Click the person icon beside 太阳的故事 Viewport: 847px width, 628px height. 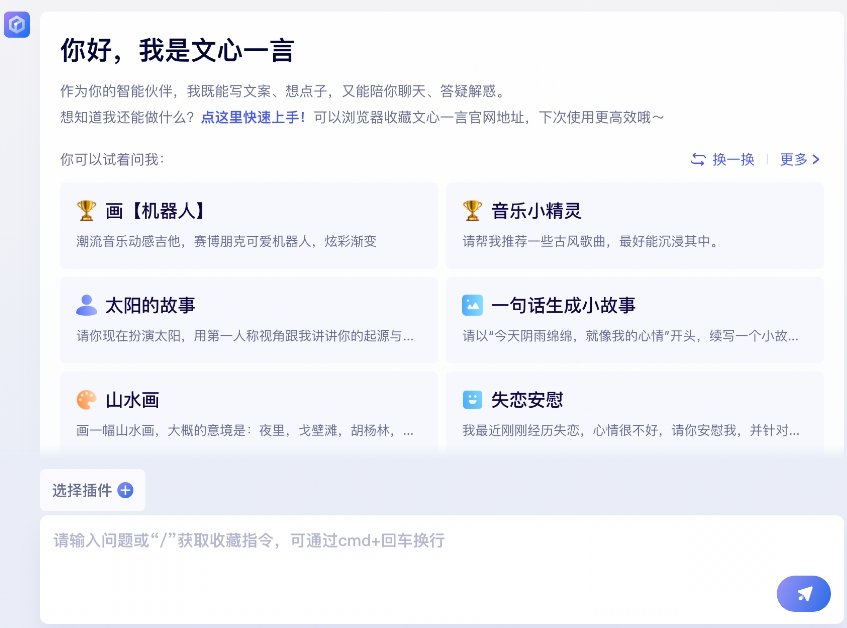pyautogui.click(x=86, y=305)
